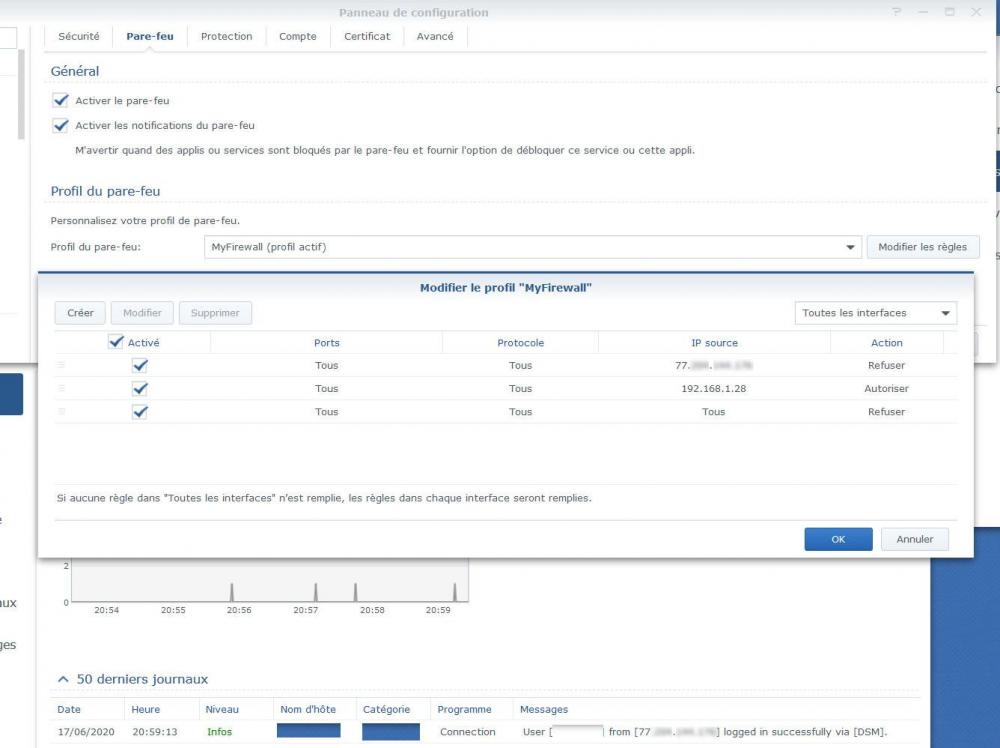Click drag handle of the first firewall rule
The height and width of the screenshot is (748, 1000).
[62, 365]
